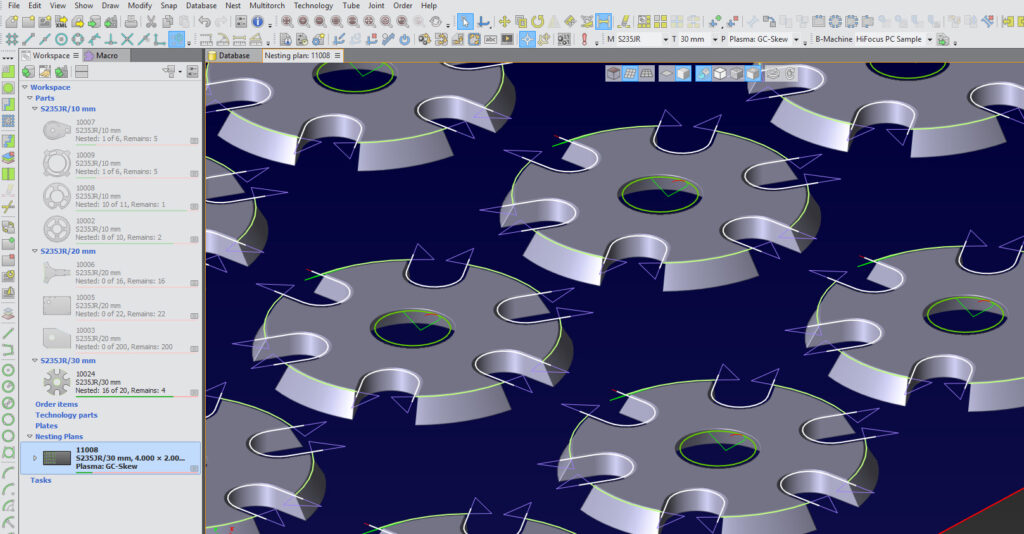Open the blue Info icon
This screenshot has height=534, width=1024.
[258, 22]
